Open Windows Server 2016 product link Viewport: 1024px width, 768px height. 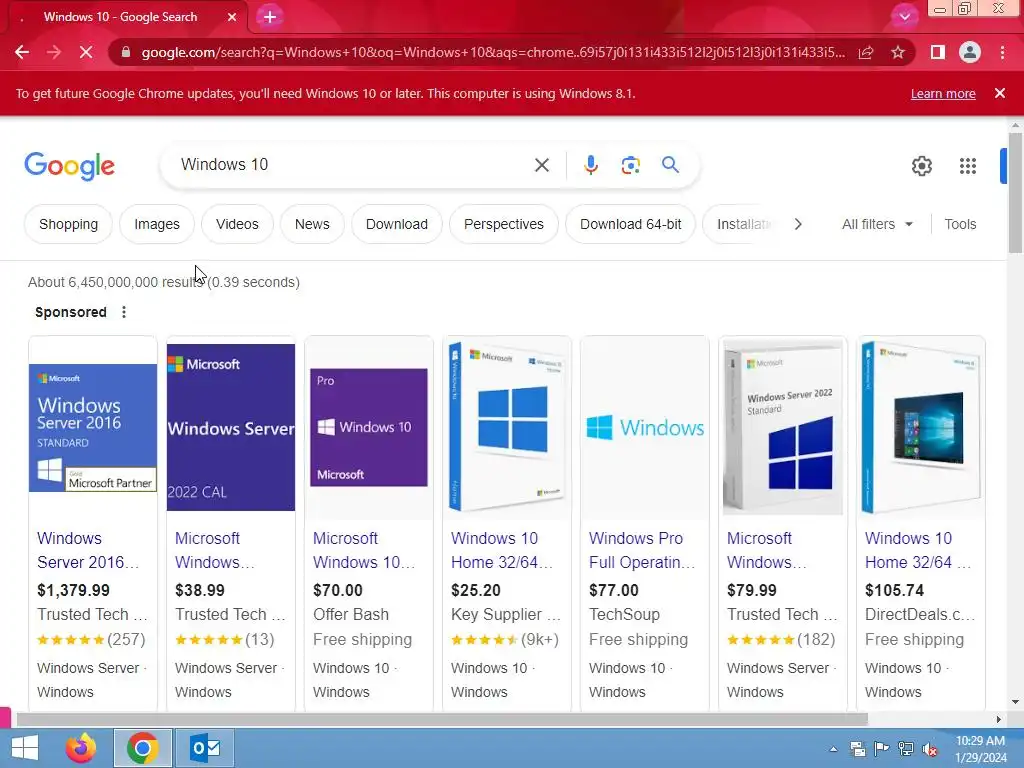click(x=88, y=550)
